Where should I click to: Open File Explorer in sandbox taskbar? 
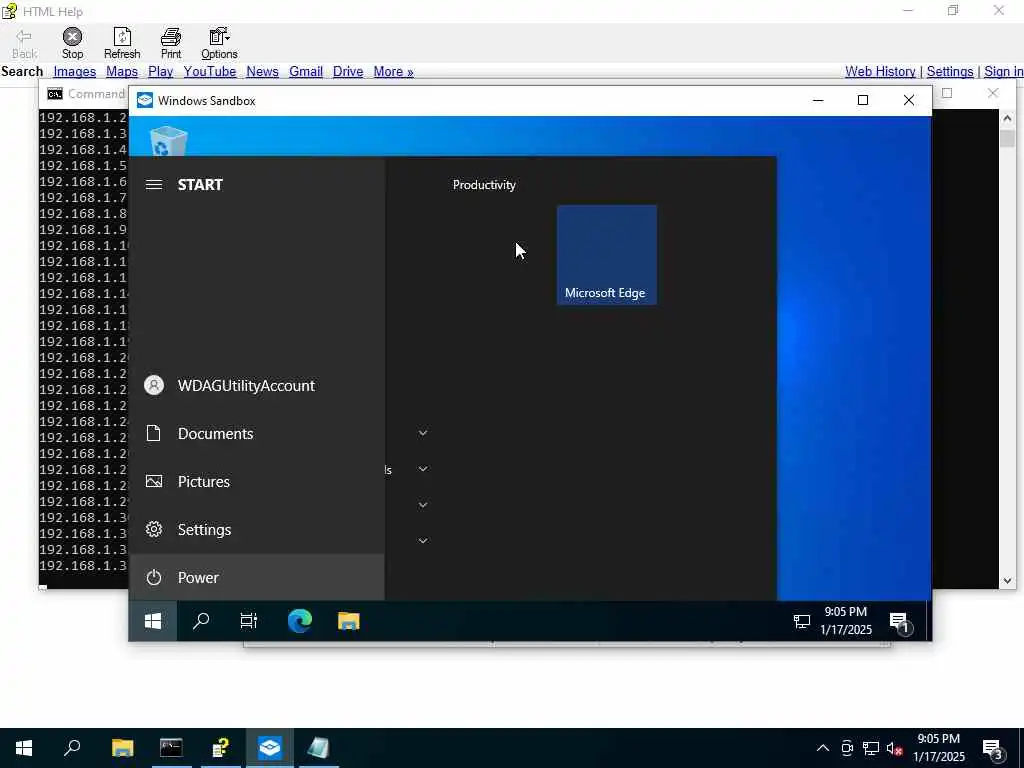click(349, 621)
